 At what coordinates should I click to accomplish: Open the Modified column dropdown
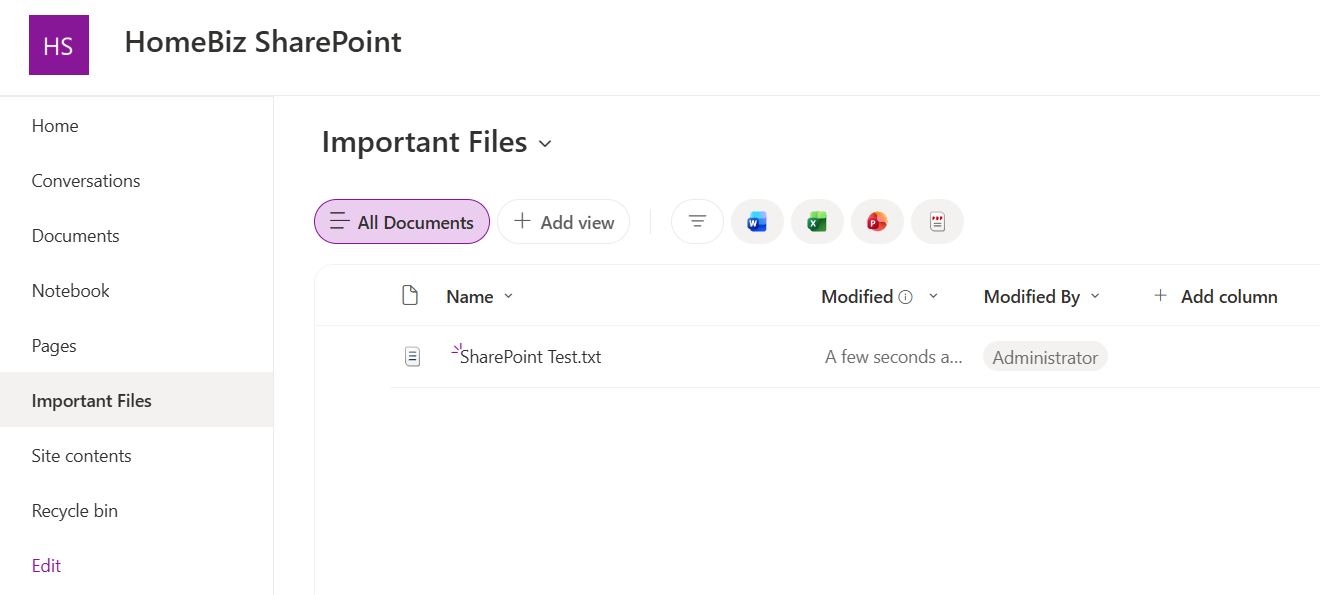pos(934,296)
